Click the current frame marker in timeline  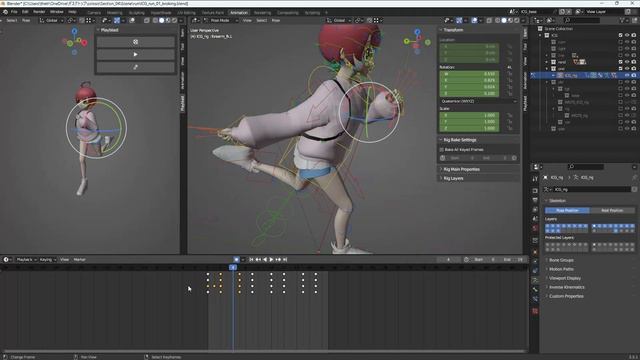pyautogui.click(x=233, y=267)
